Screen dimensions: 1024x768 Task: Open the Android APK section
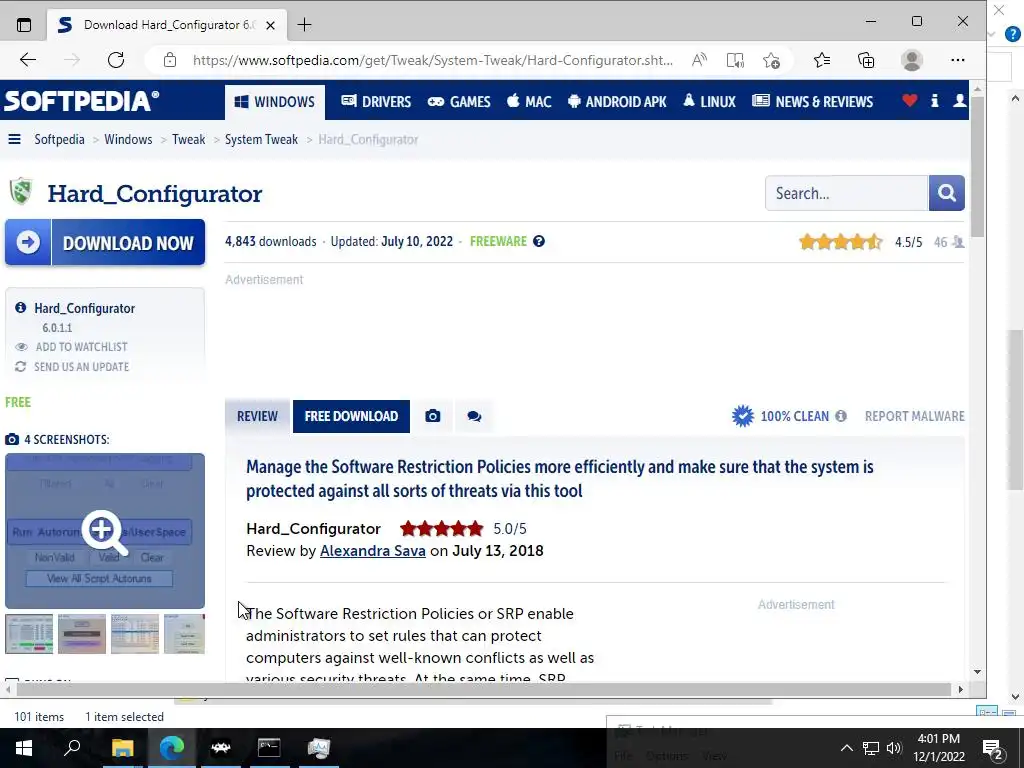pyautogui.click(x=617, y=102)
